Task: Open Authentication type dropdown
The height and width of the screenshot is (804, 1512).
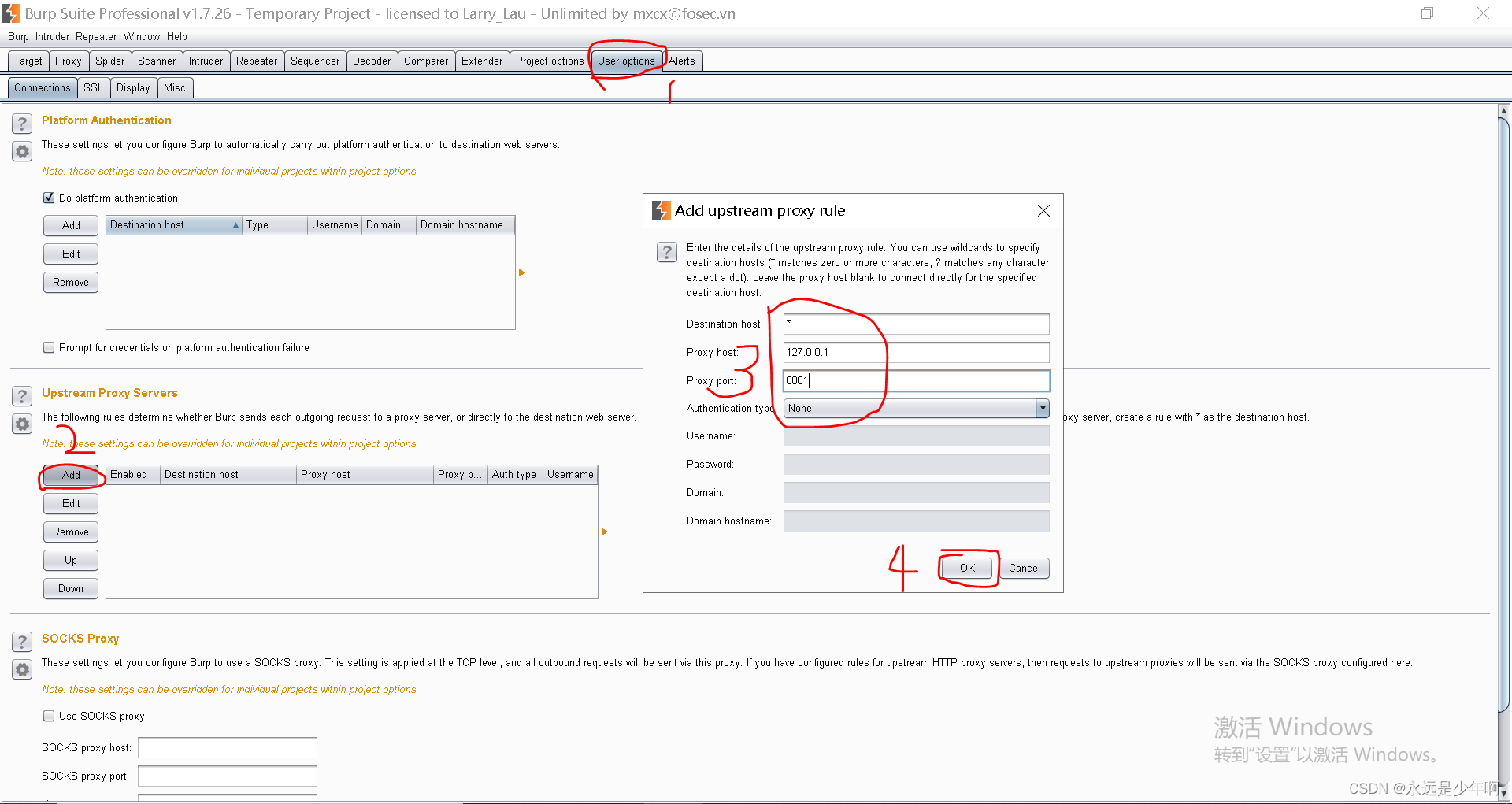Action: [917, 408]
